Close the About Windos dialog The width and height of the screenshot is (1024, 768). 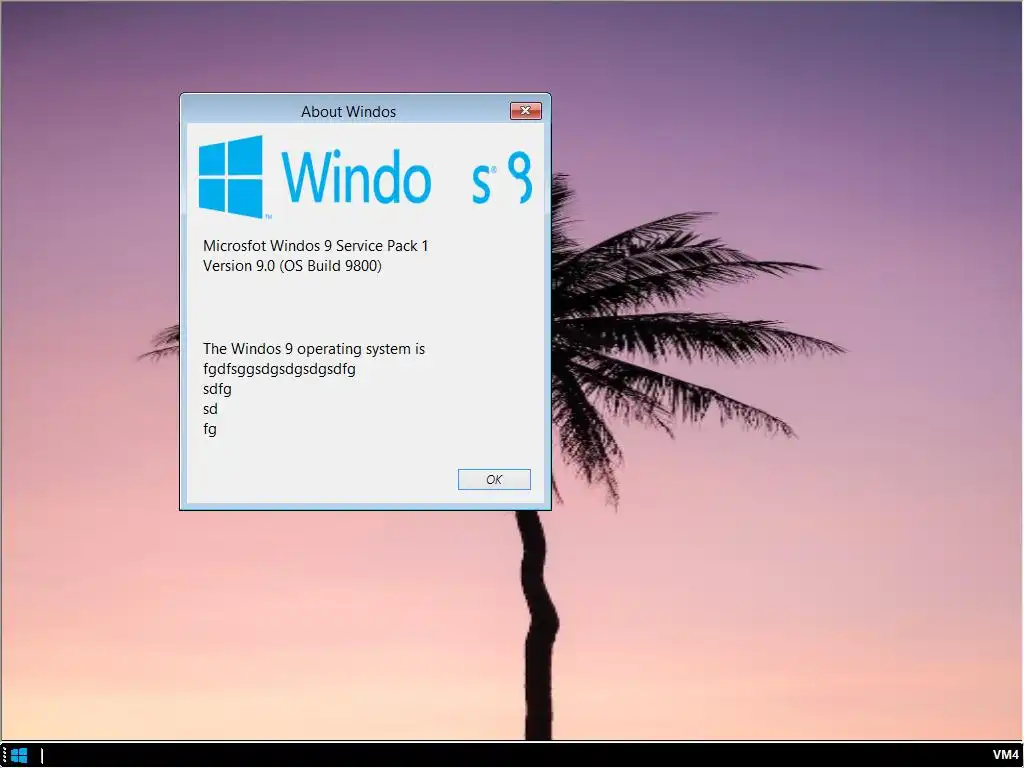(x=525, y=111)
